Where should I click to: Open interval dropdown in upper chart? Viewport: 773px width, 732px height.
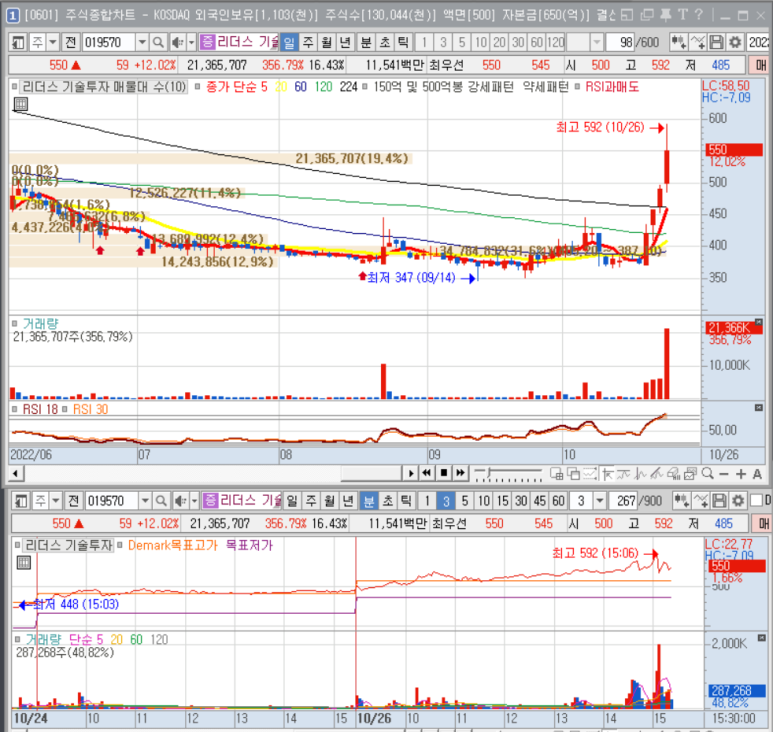597,42
